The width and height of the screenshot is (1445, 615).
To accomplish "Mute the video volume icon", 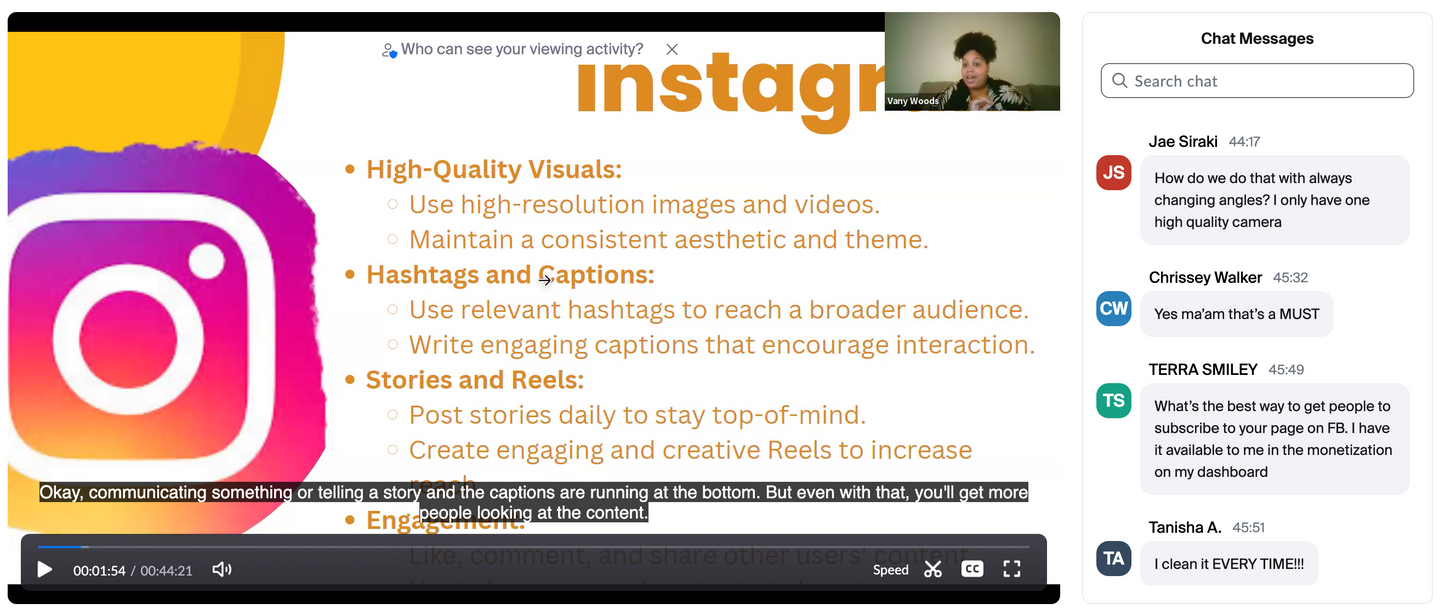I will pos(222,570).
